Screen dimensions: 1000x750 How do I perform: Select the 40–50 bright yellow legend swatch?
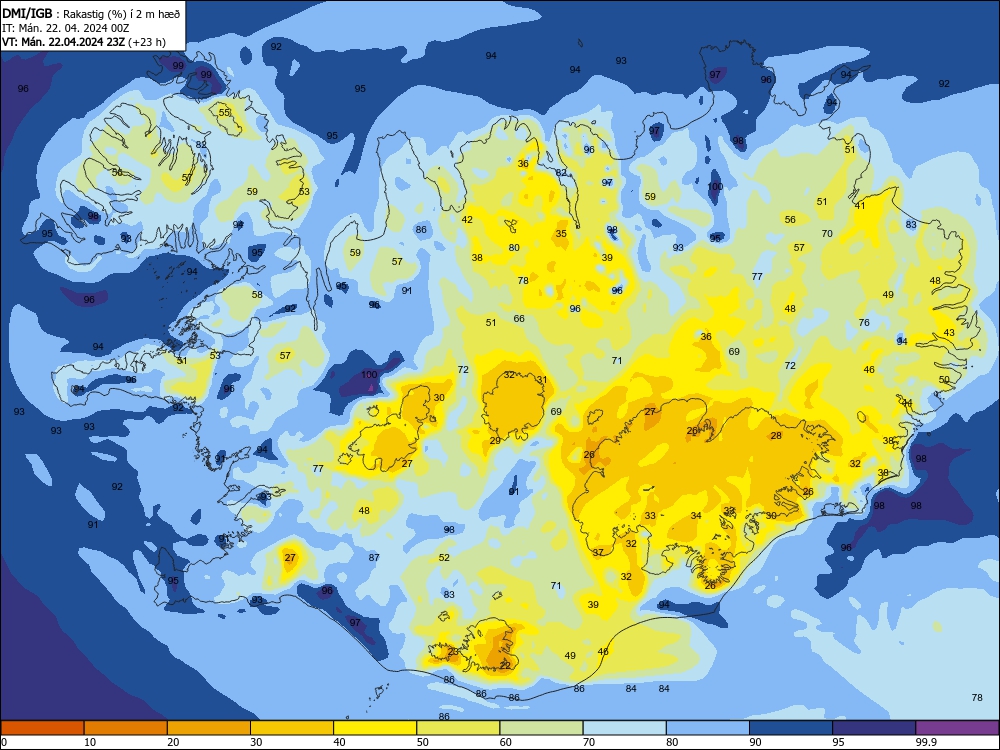(x=375, y=728)
